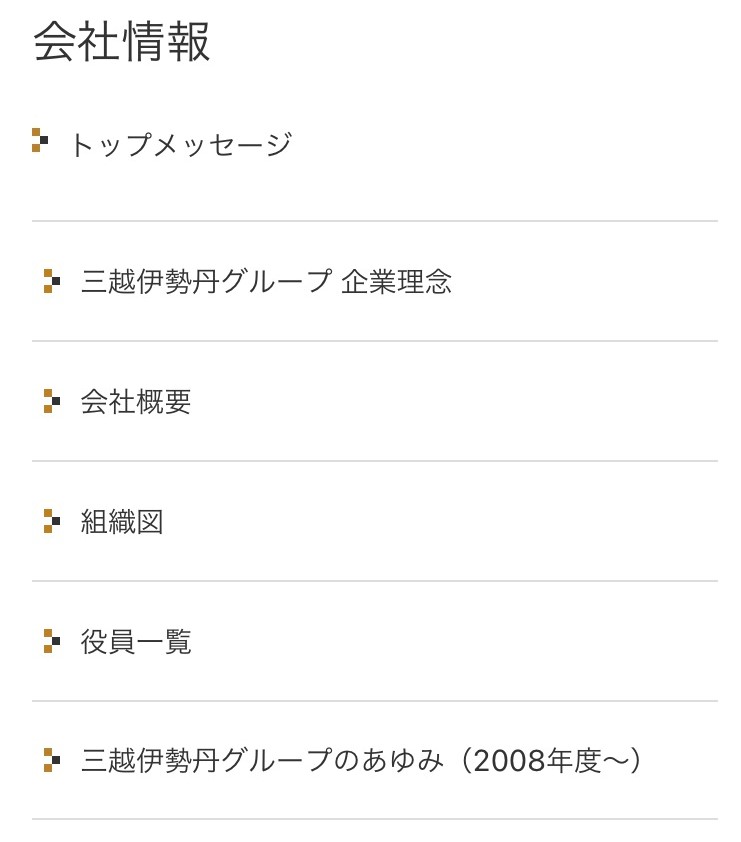Click the 会社情報 heading

pyautogui.click(x=122, y=41)
